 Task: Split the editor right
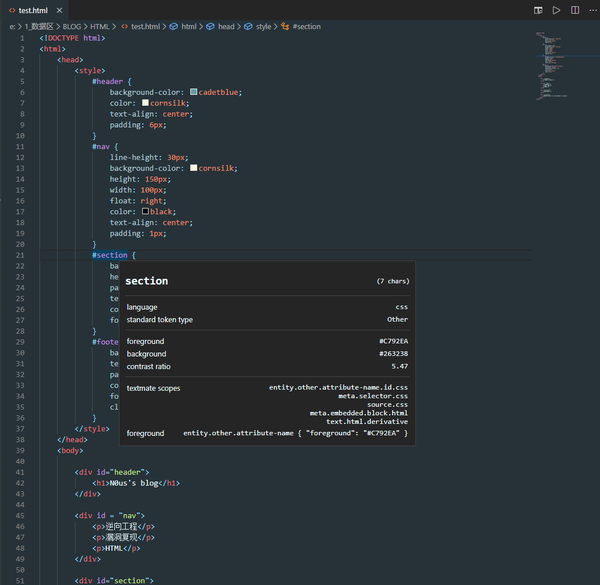click(573, 9)
